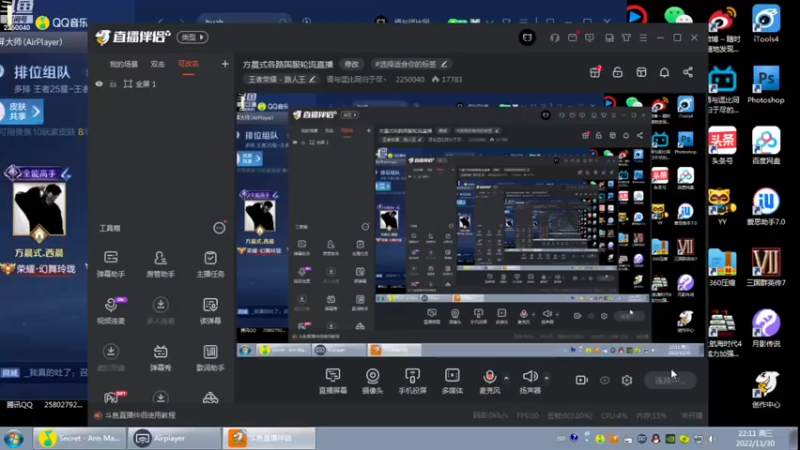Image resolution: width=800 pixels, height=450 pixels.
Task: Open the layout icon beside the bell
Action: click(x=641, y=72)
